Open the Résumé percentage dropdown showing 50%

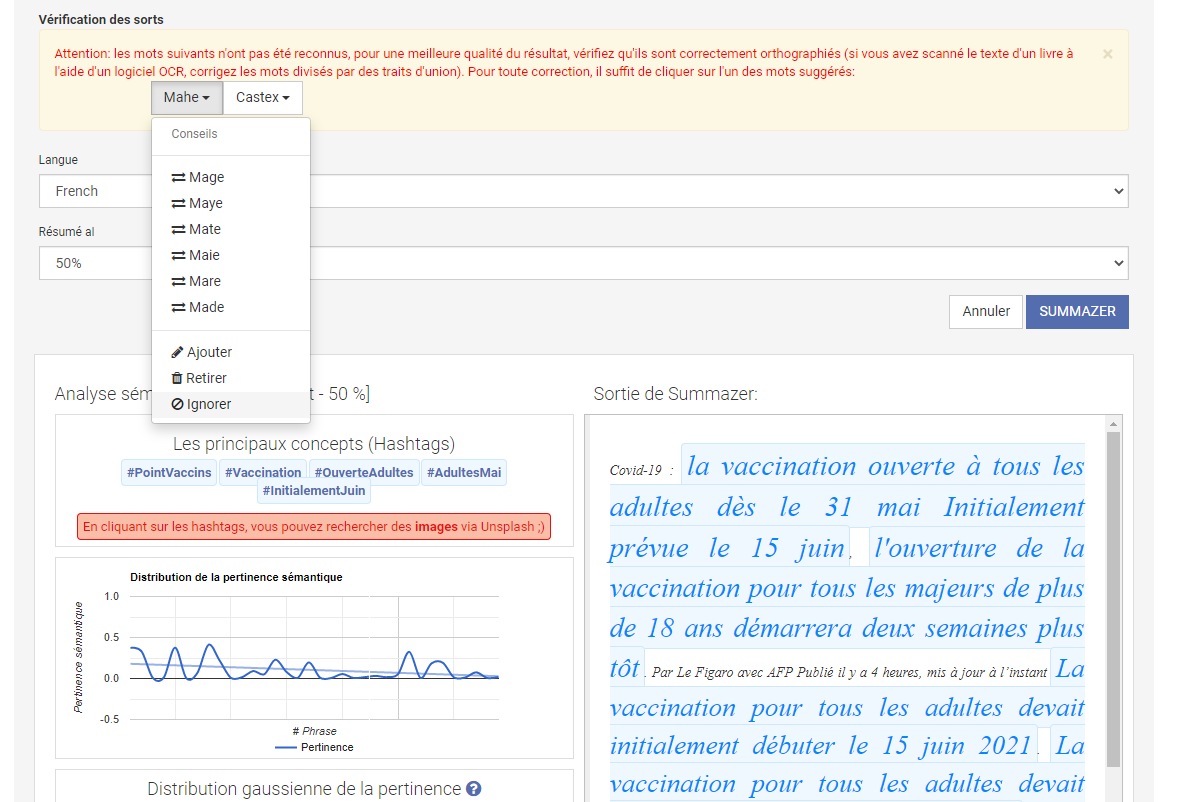[583, 263]
